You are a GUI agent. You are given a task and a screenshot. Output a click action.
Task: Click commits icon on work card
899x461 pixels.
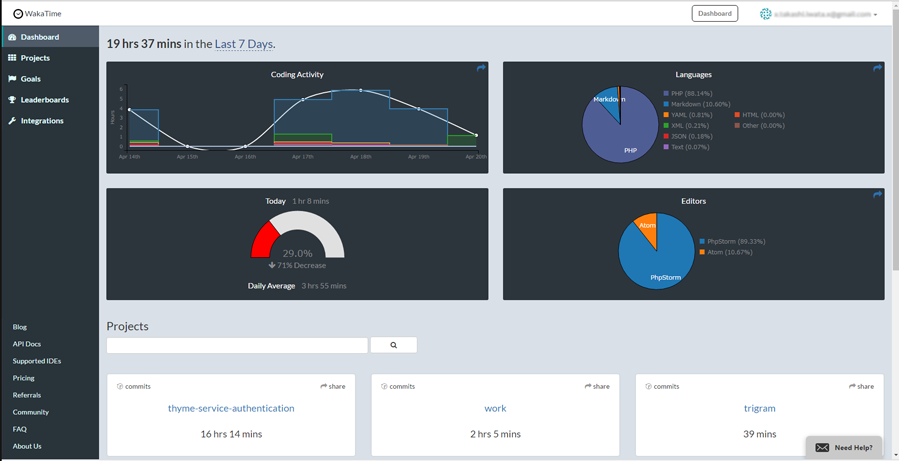pos(384,386)
